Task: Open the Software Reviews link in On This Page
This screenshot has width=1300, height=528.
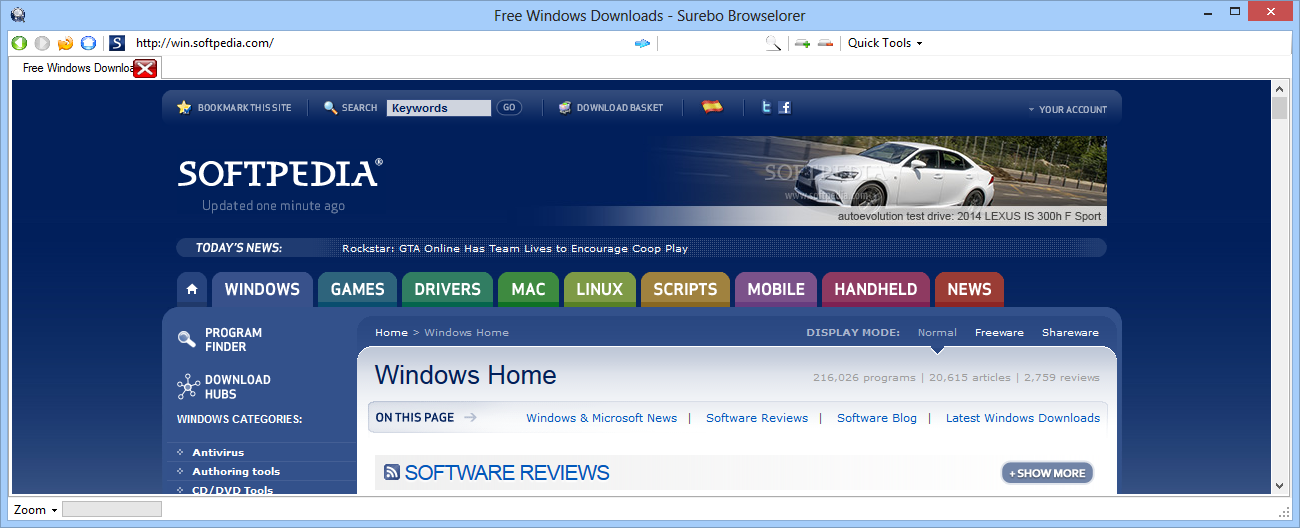Action: 757,418
